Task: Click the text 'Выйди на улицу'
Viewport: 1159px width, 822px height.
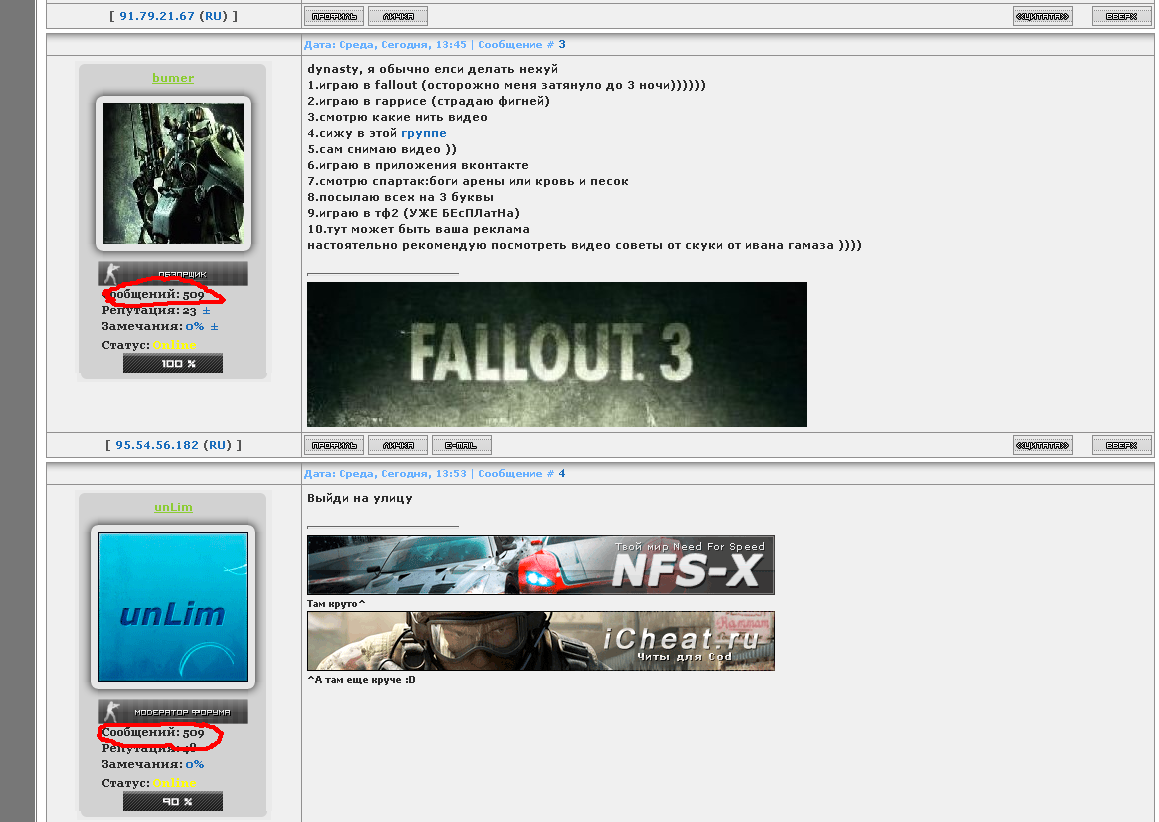Action: [x=360, y=498]
